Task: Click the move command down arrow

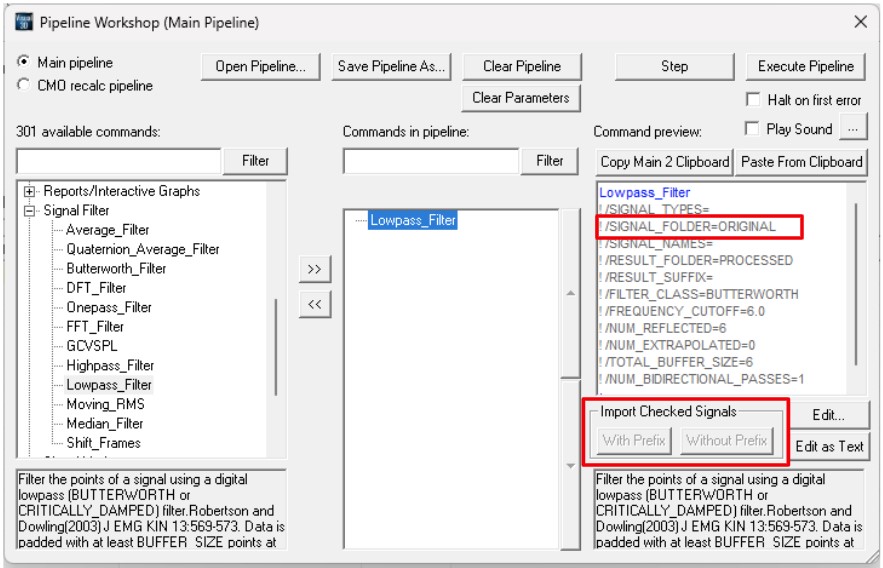Action: (x=570, y=465)
